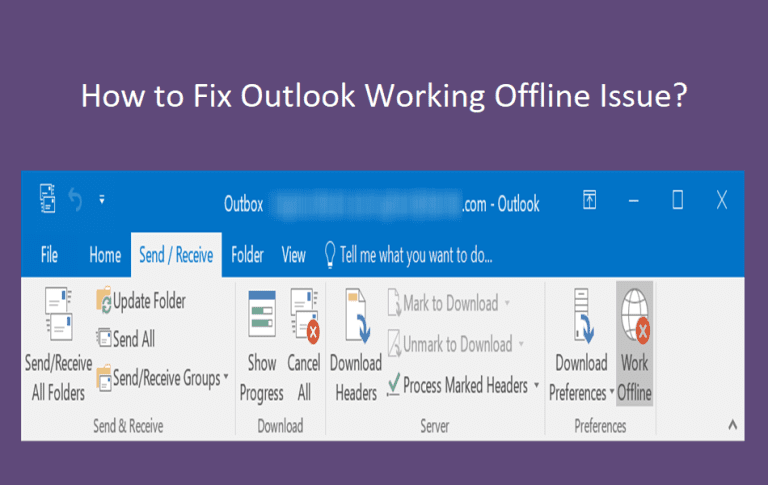Click the Send All envelope icon
Viewport: 768px width, 485px height.
[103, 338]
